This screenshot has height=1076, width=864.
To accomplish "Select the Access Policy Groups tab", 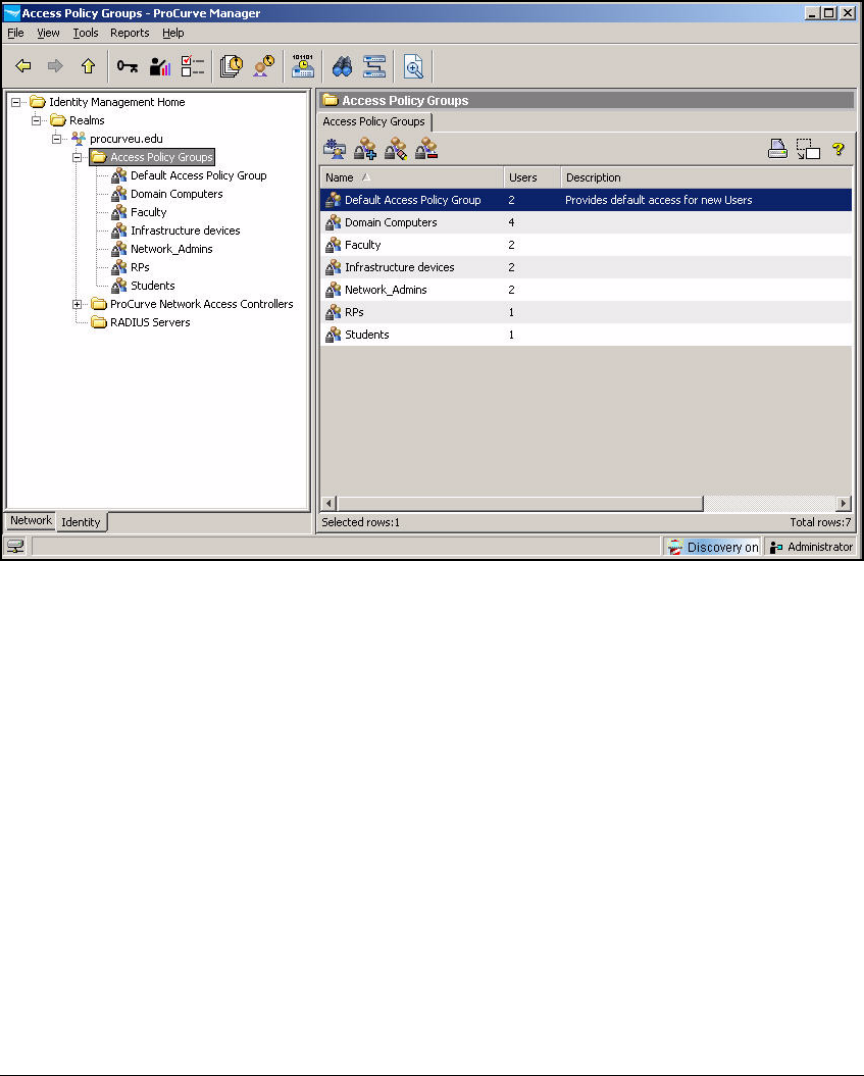I will coord(374,121).
